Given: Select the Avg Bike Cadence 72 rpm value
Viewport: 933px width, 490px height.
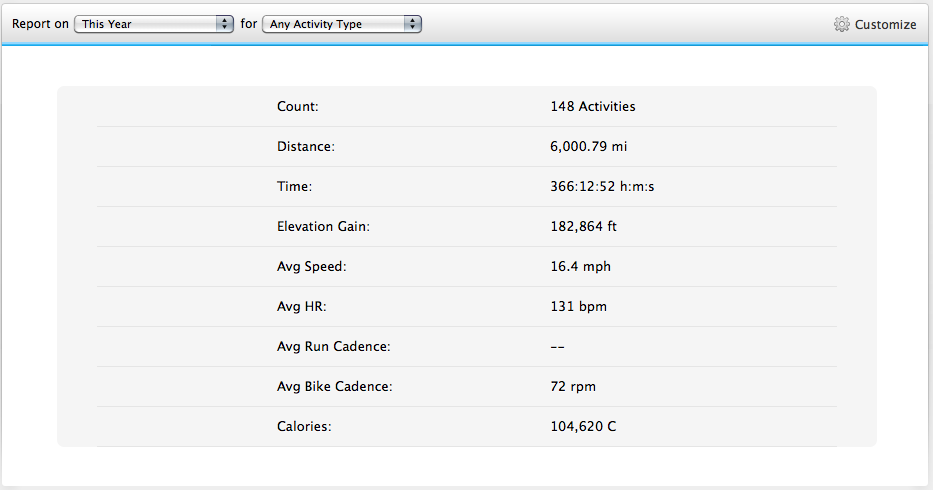Looking at the screenshot, I should [573, 386].
